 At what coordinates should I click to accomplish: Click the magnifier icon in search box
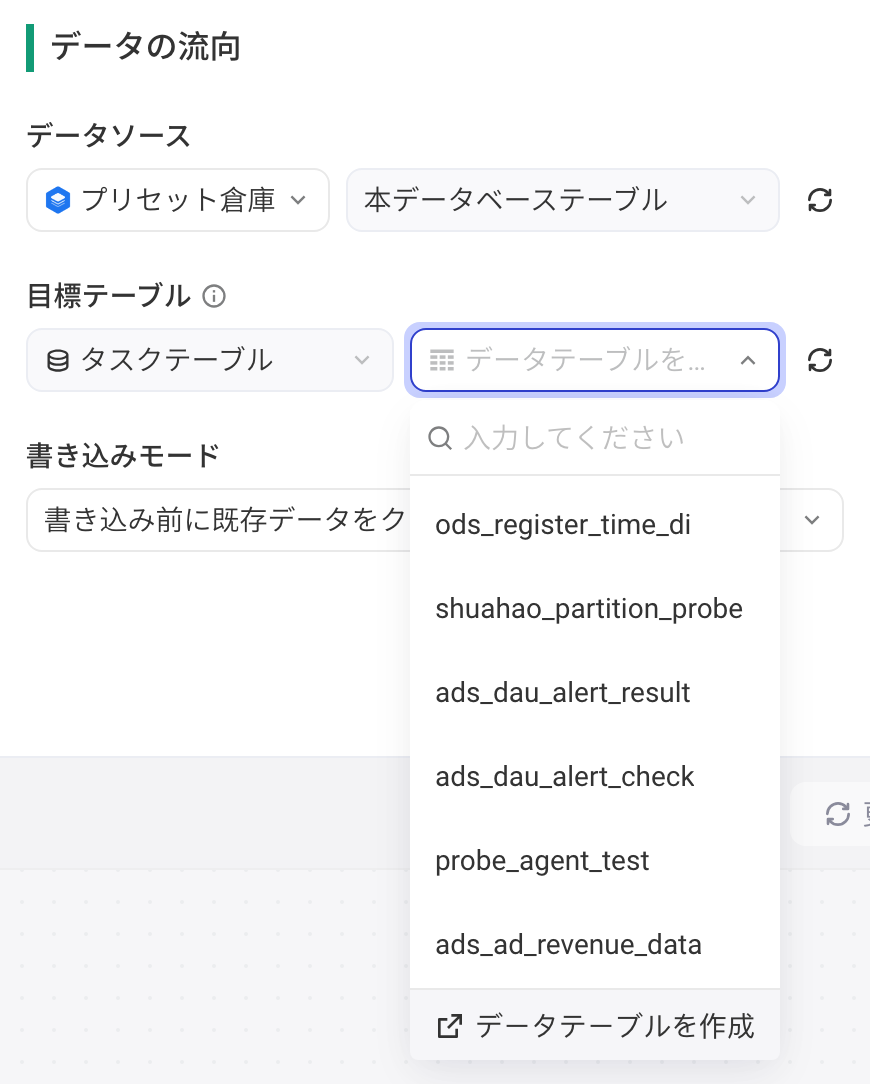click(440, 438)
